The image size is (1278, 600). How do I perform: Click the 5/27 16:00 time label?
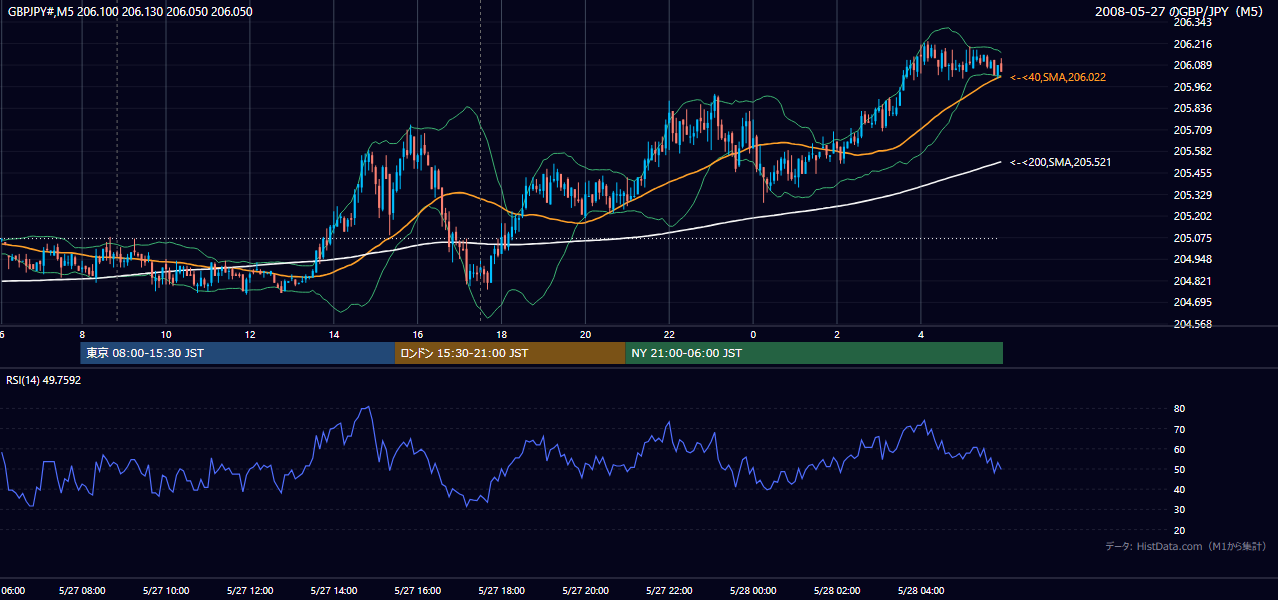418,591
